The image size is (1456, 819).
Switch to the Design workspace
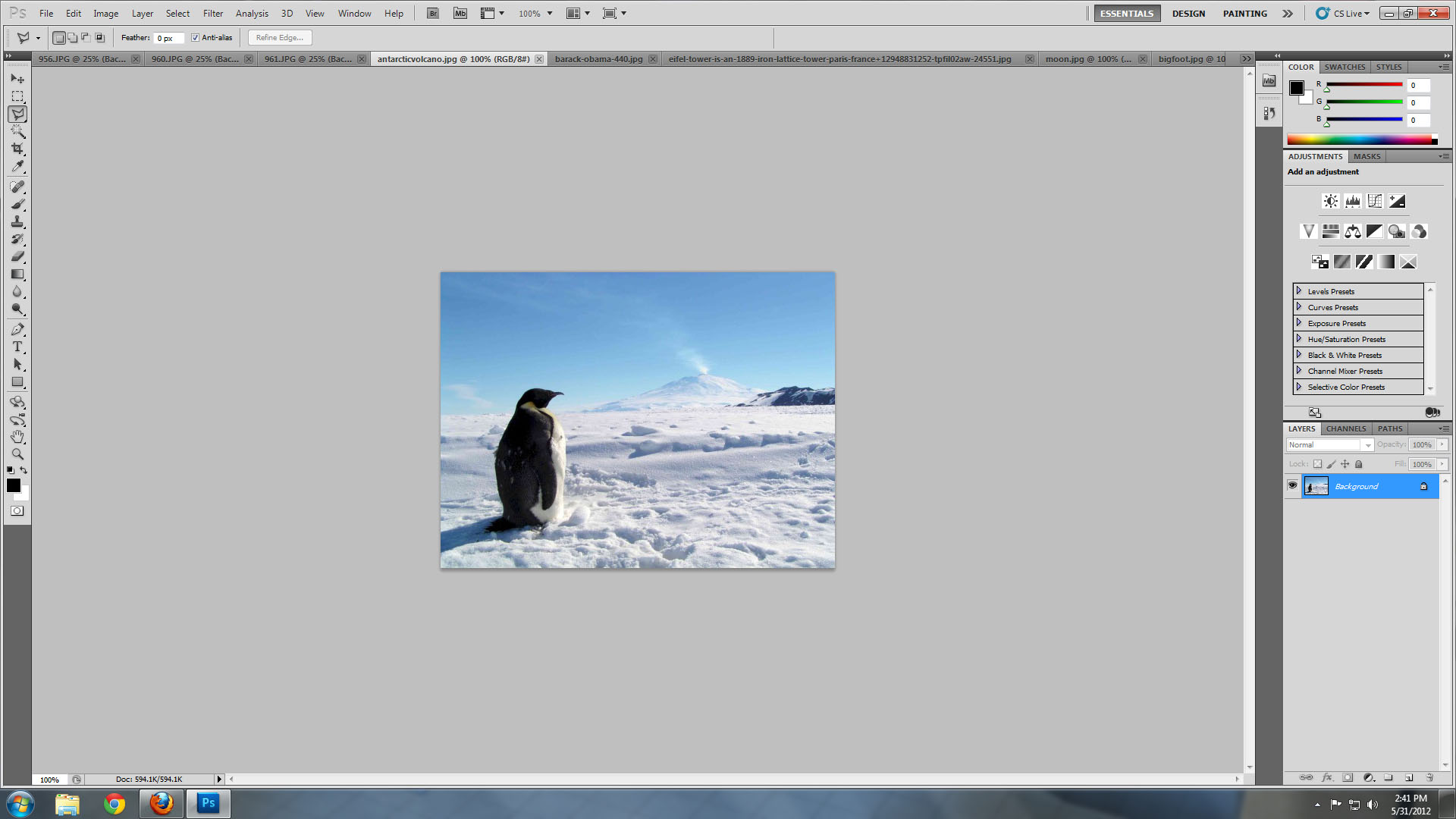tap(1188, 14)
